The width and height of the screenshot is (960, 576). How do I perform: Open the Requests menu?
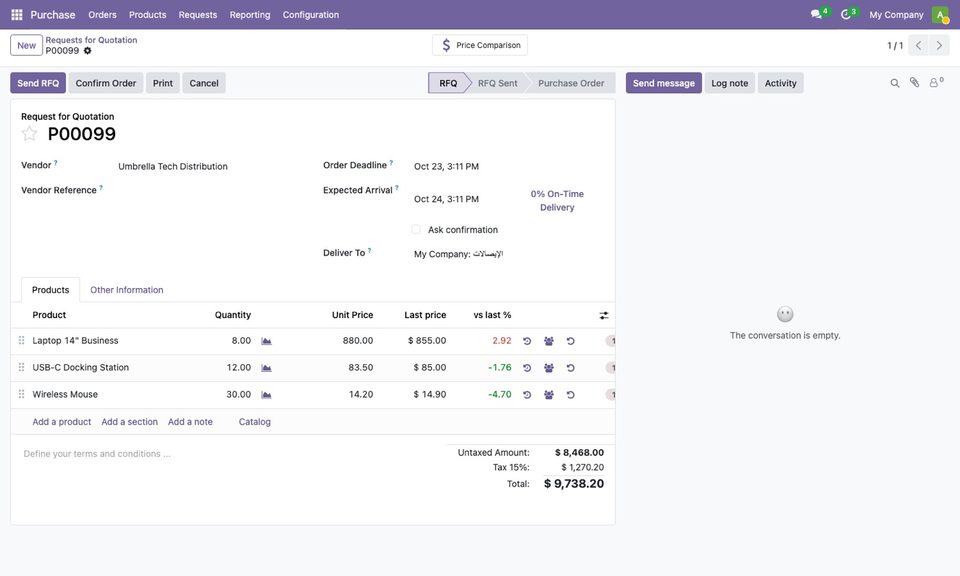[x=198, y=15]
